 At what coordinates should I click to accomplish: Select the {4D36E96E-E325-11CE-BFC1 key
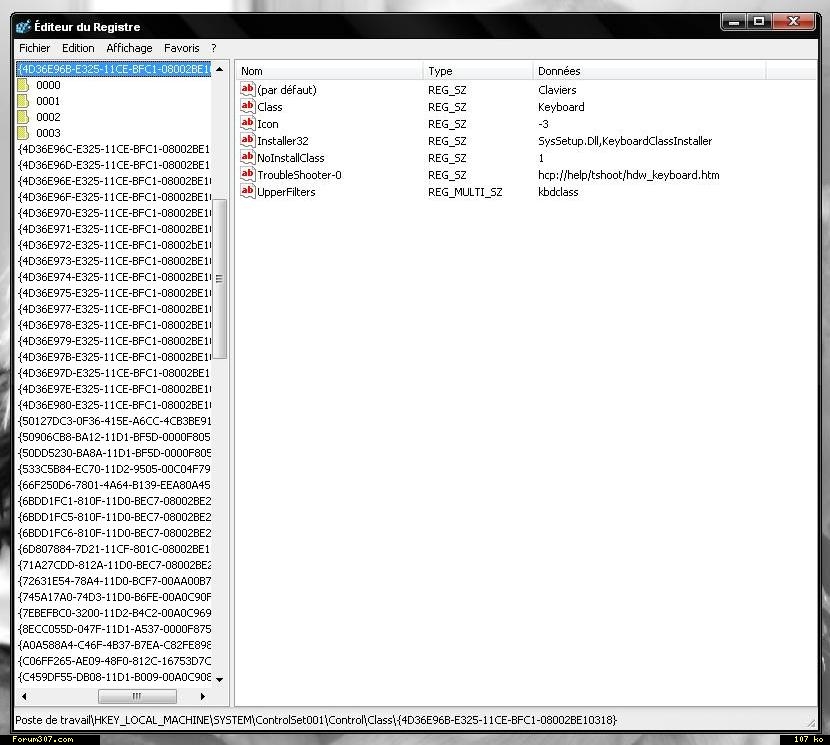point(114,181)
